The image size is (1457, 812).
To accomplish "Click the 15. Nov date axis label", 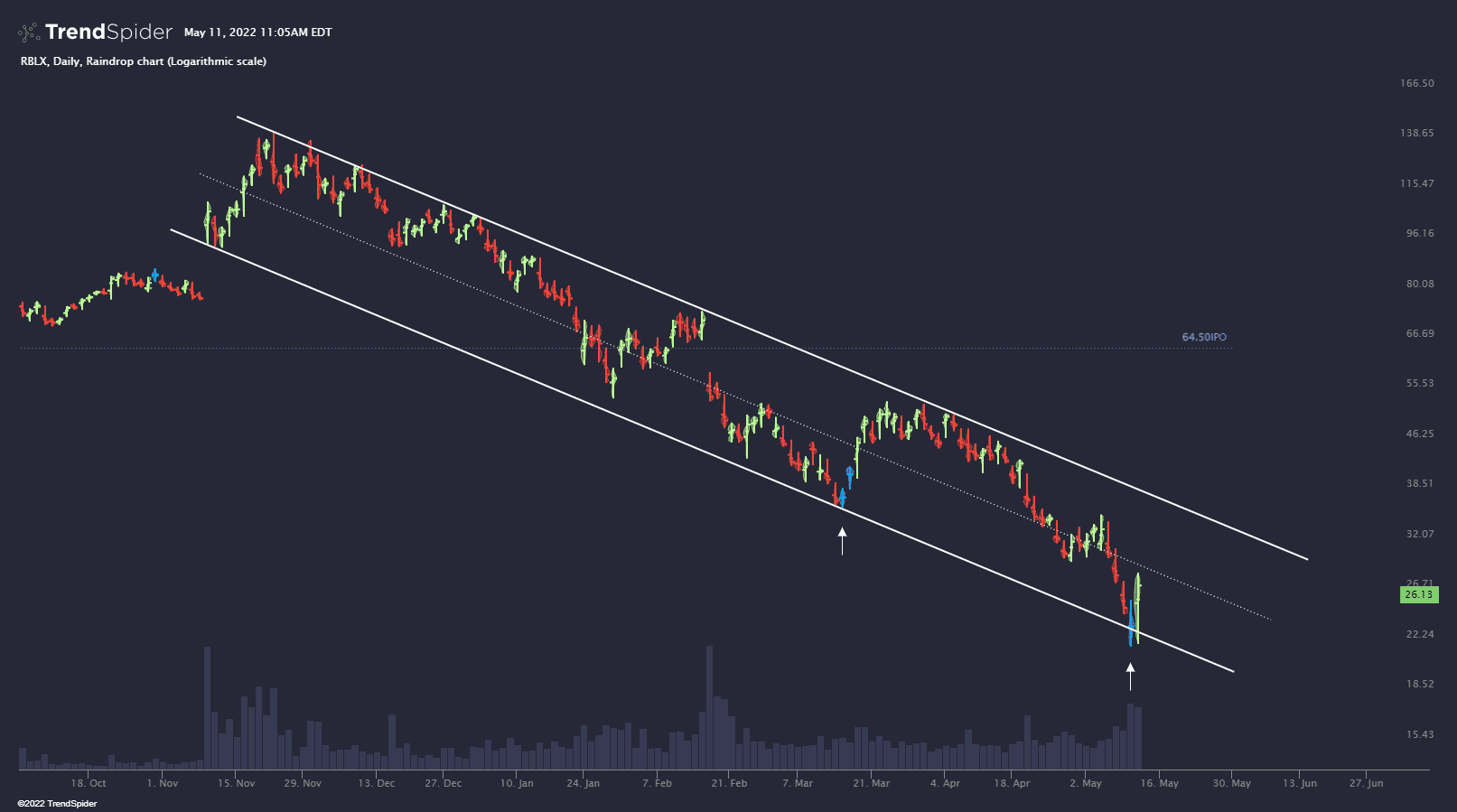I will 237,783.
